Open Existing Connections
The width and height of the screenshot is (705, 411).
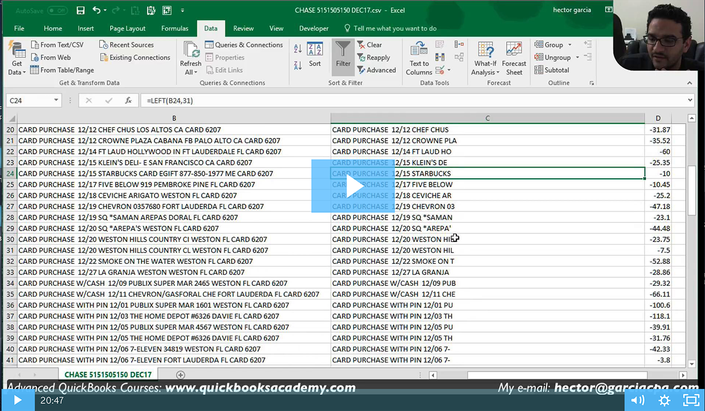(x=135, y=57)
